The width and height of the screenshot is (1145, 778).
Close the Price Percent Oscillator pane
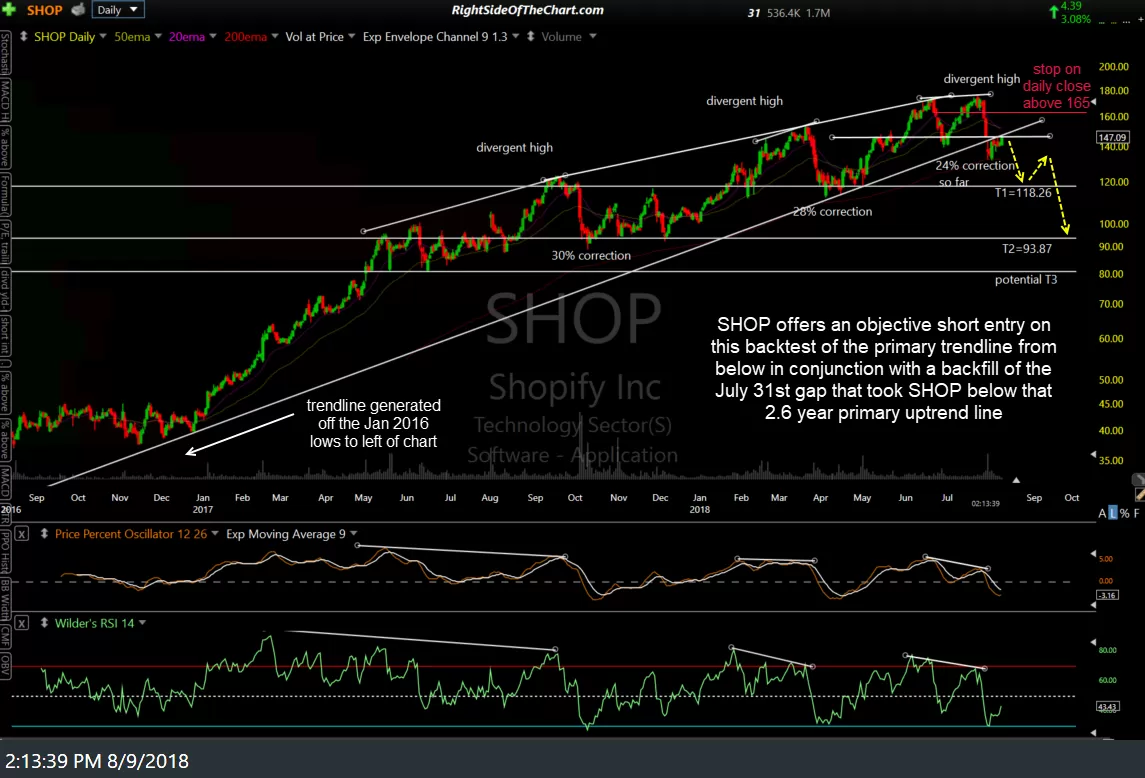(21, 534)
